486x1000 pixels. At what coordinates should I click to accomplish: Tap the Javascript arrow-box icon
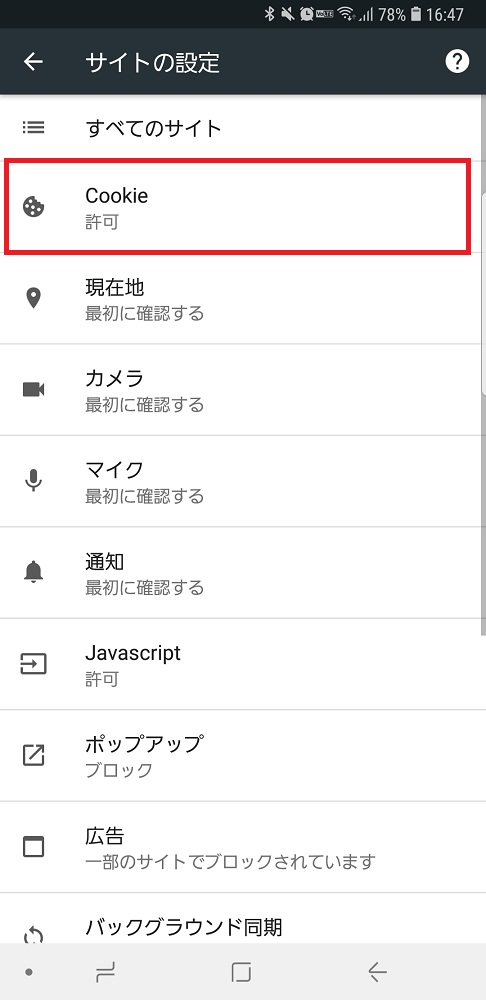33,664
